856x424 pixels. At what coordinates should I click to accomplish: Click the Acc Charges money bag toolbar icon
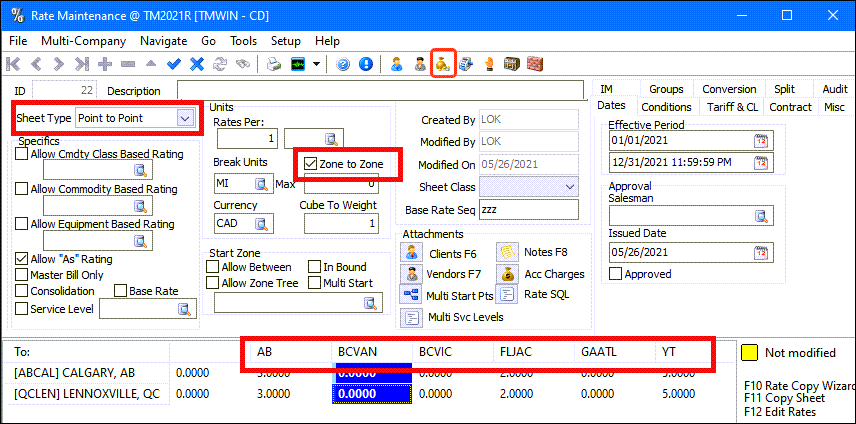443,64
